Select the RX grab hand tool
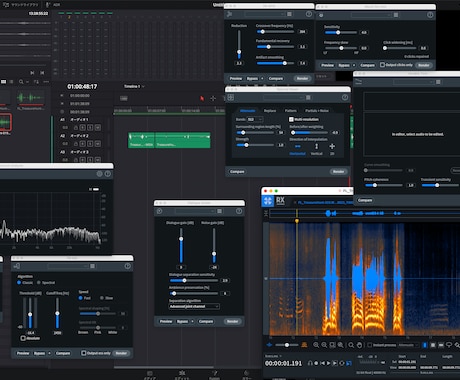 [x=359, y=345]
